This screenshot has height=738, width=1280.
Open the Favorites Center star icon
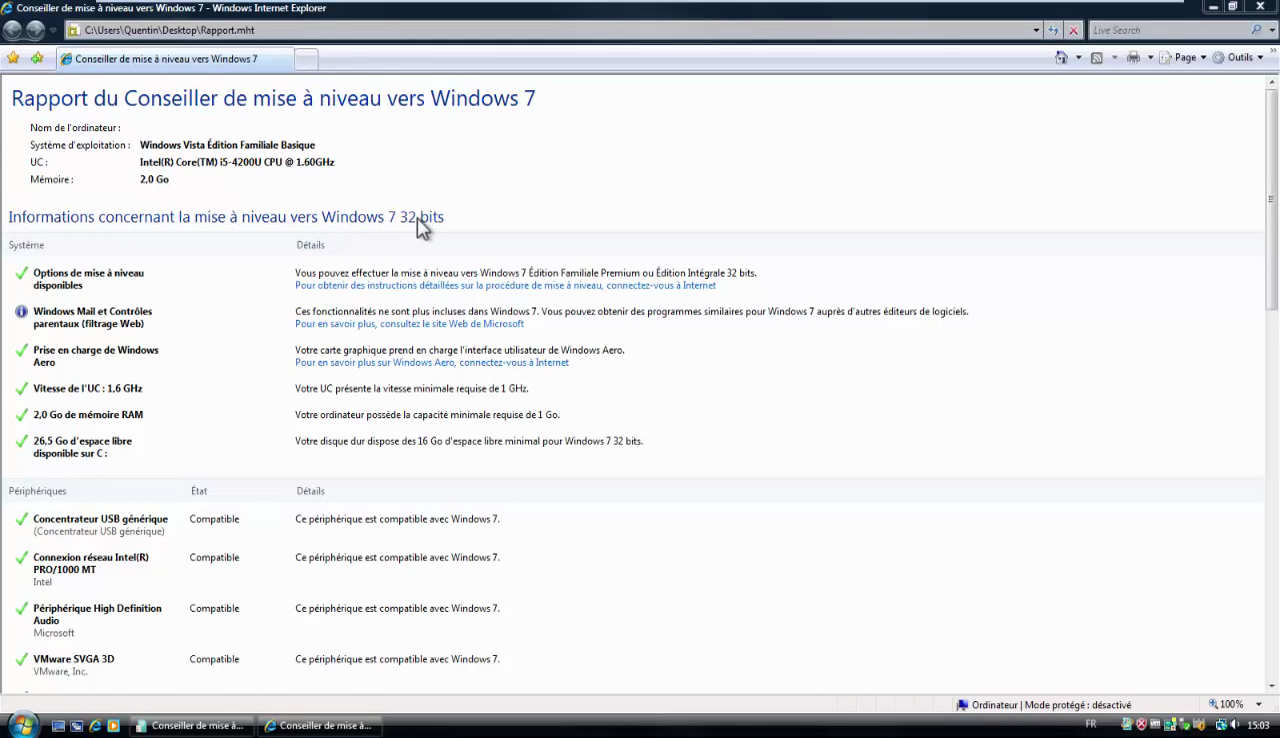[13, 58]
